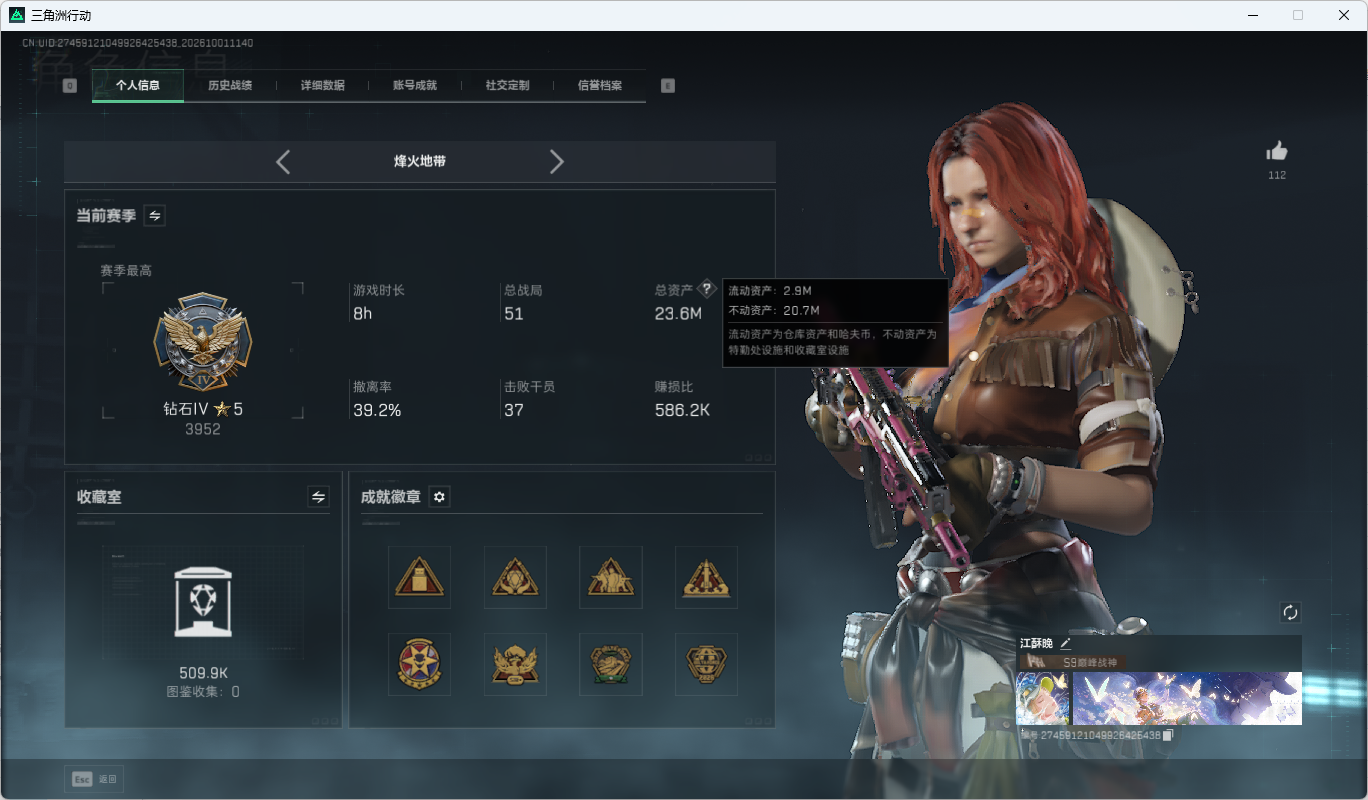Click the Esc 返回 back button

(x=95, y=779)
